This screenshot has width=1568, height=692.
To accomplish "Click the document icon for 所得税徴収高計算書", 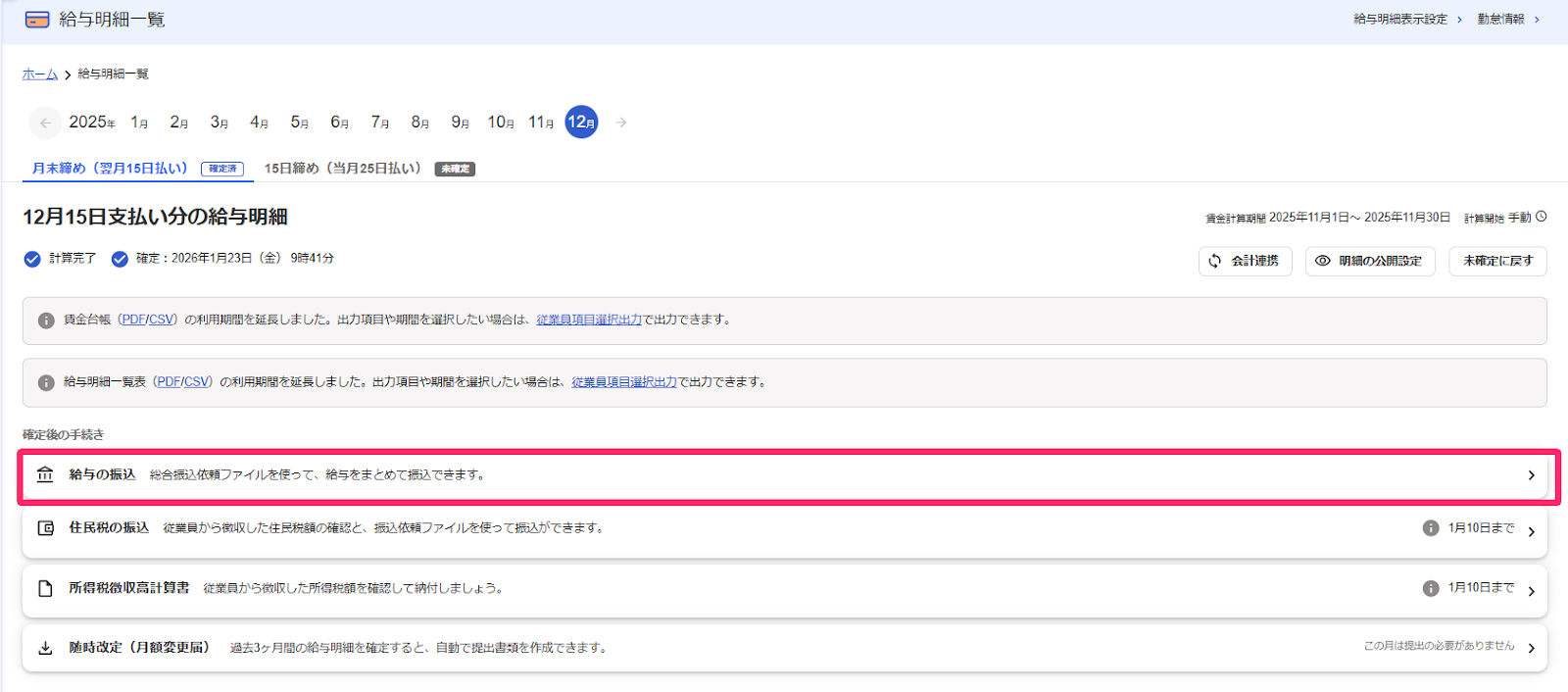I will tap(45, 588).
